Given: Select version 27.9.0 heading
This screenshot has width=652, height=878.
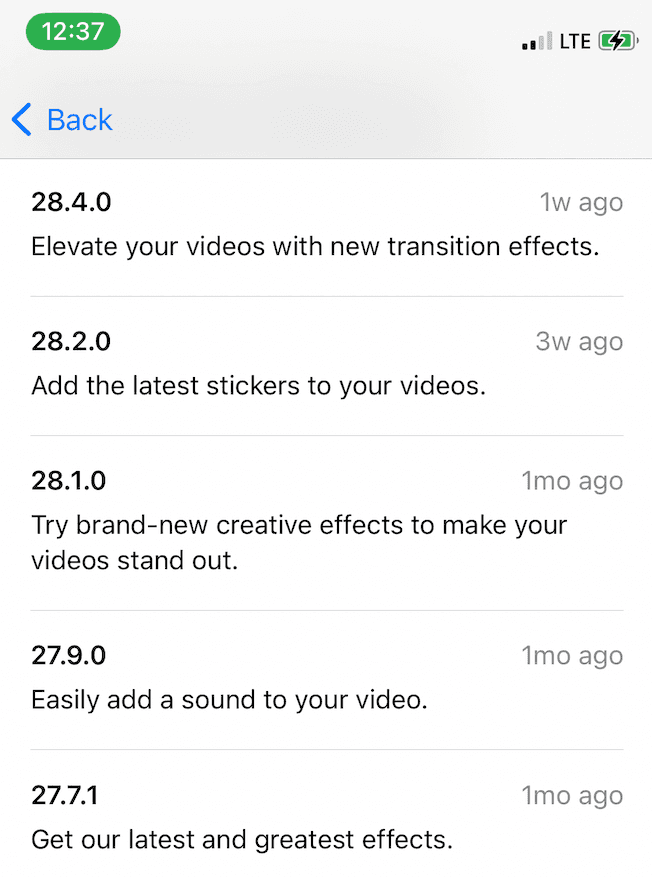Looking at the screenshot, I should [x=69, y=656].
